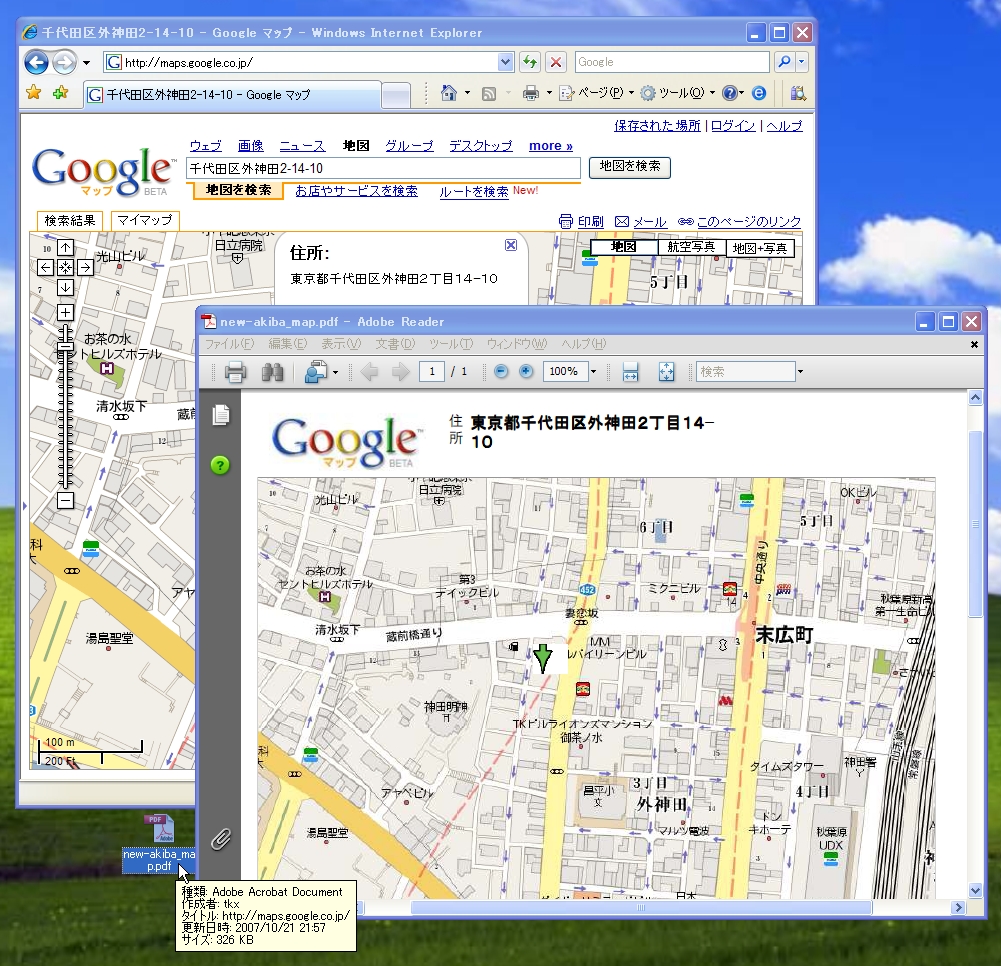The width and height of the screenshot is (1001, 966).
Task: Open the IE recent pages dropdown arrow
Action: (86, 63)
